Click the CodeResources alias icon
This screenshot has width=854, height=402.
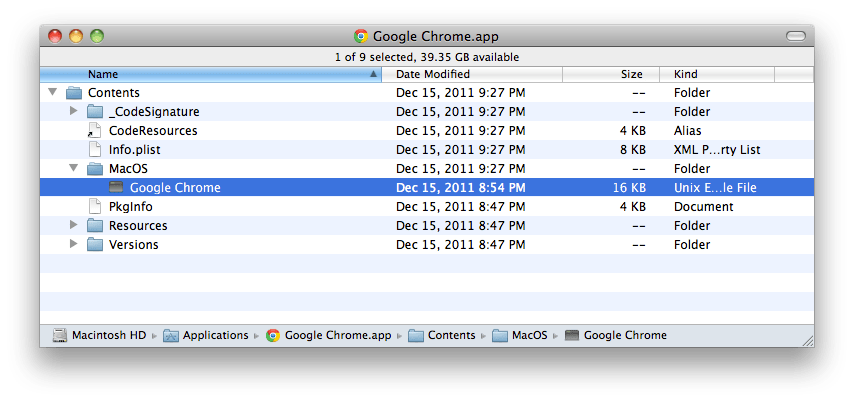pyautogui.click(x=95, y=131)
